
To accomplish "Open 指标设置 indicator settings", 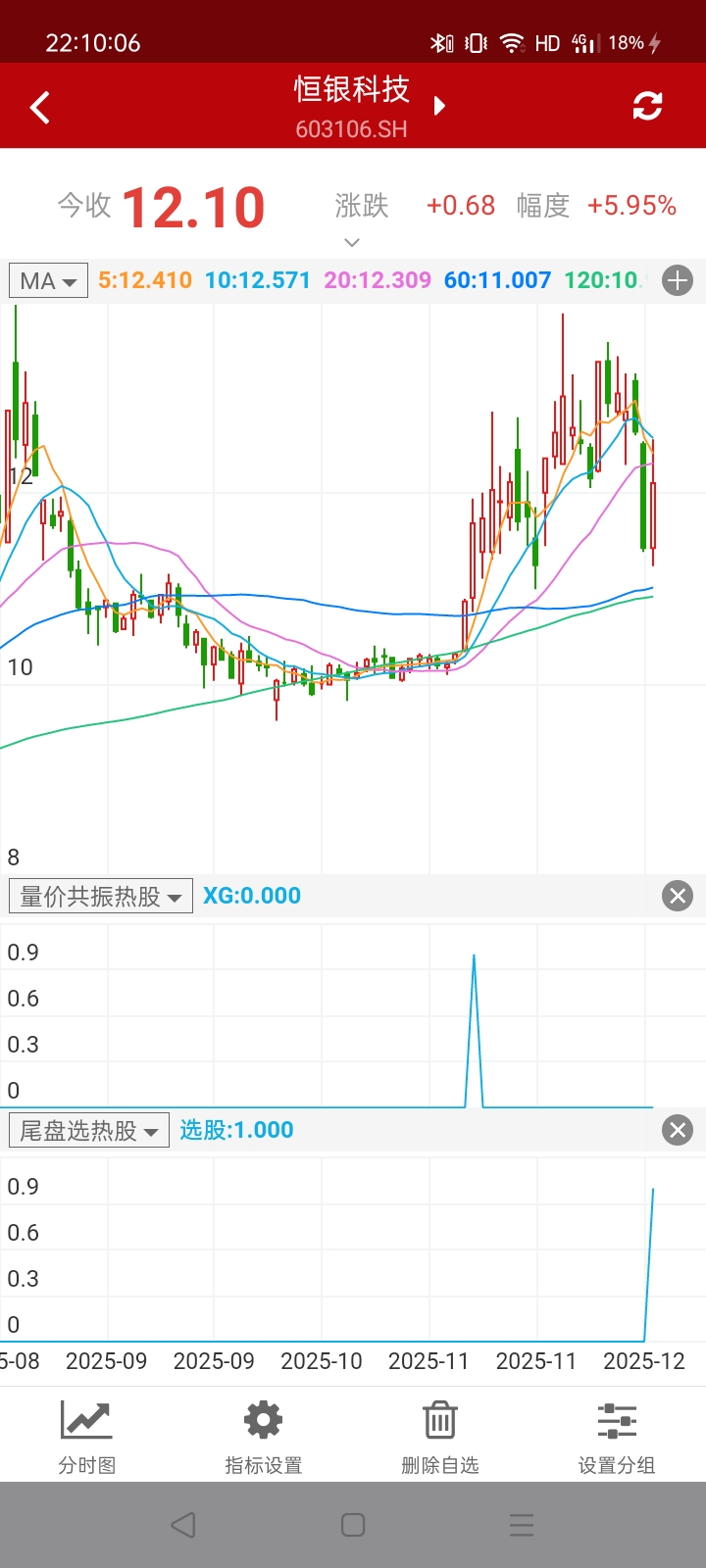I will coord(264,1437).
